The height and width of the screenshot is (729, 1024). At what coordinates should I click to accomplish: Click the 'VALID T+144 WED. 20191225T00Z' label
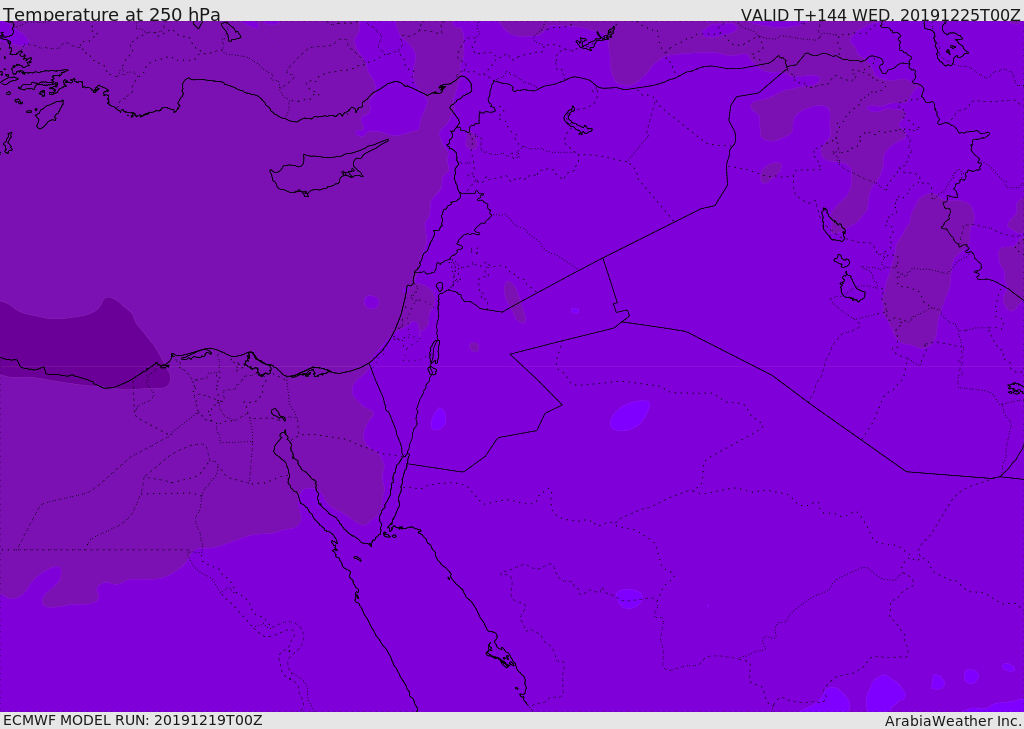(880, 15)
